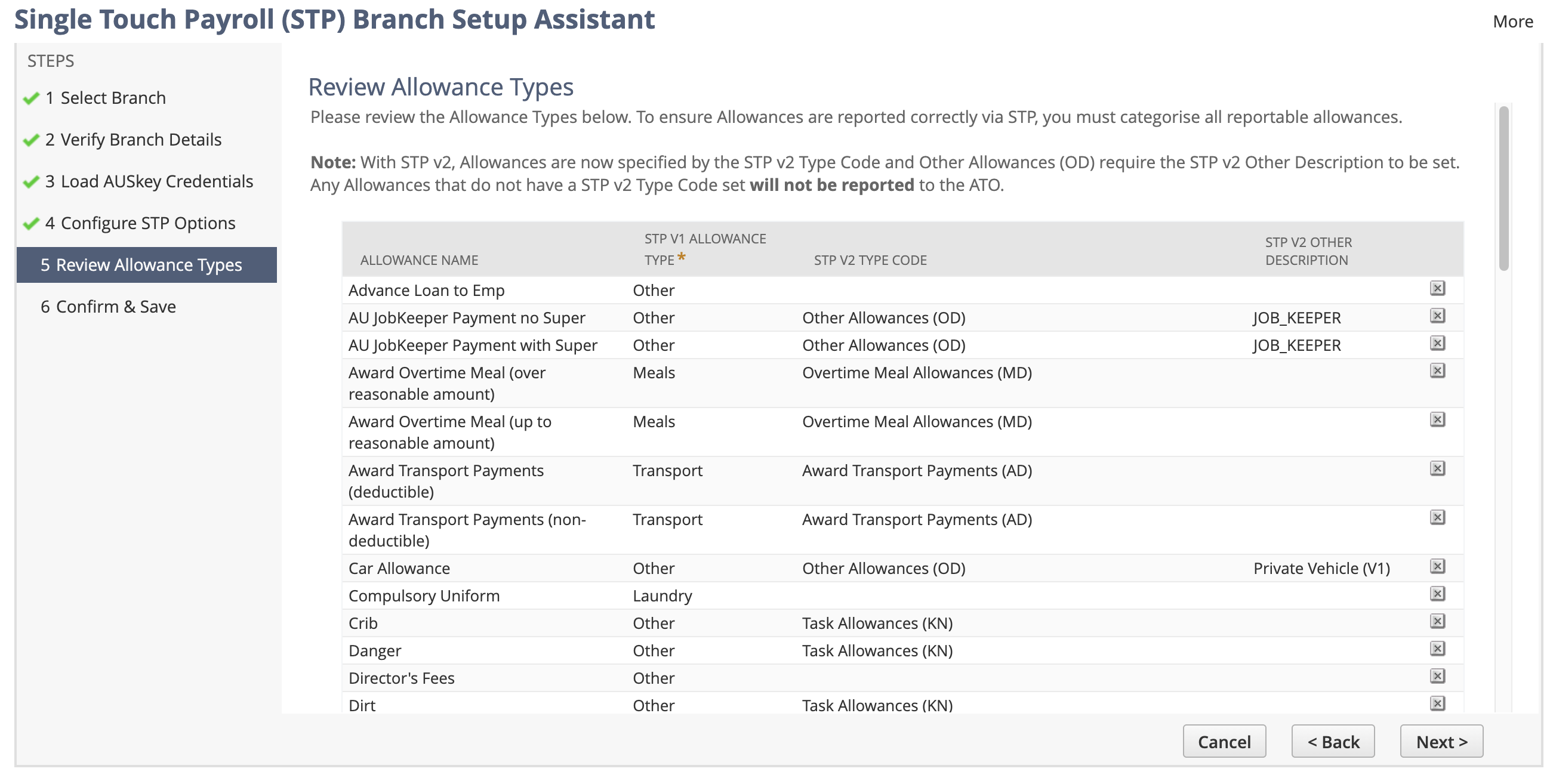This screenshot has width=1553, height=784.
Task: Clear the JOB_KEEPER entry for AU JobKeeper Payment no Super
Action: (1439, 316)
